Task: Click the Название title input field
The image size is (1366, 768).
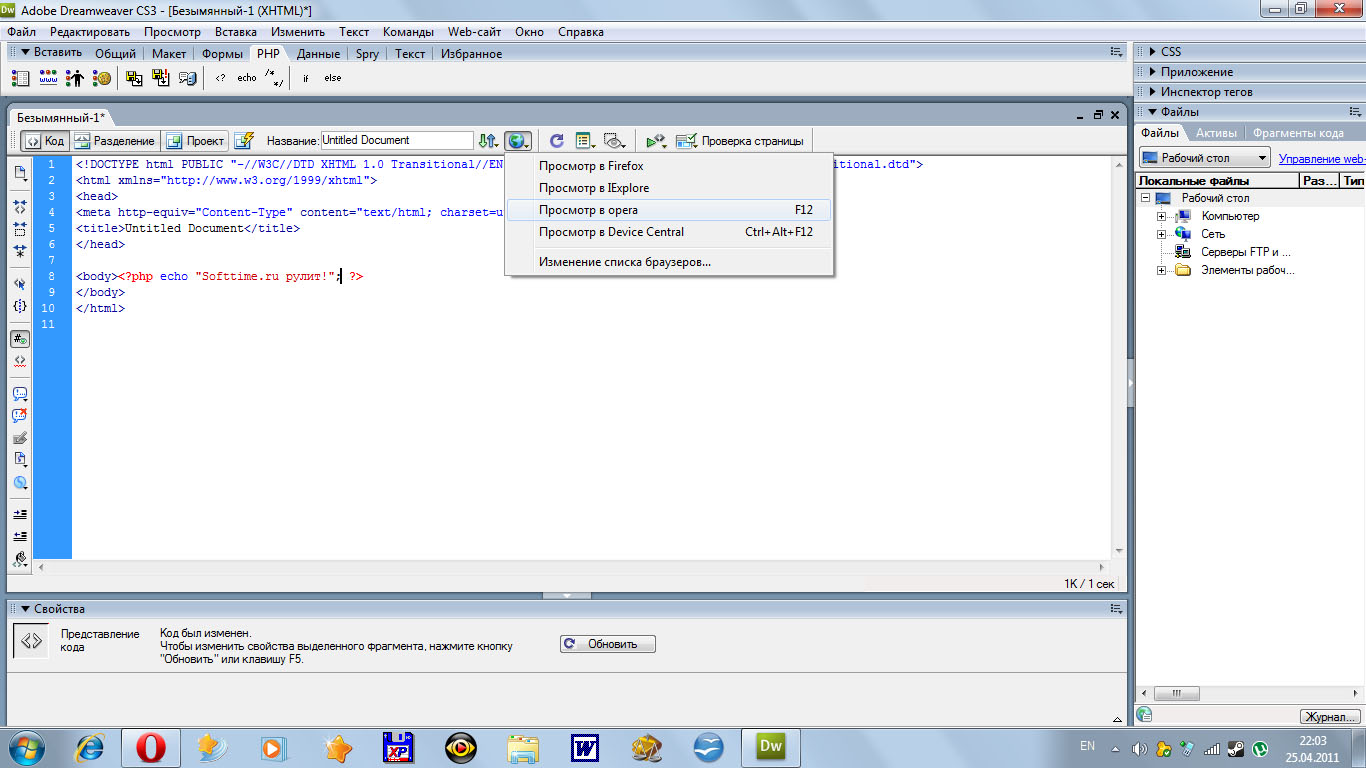Action: [x=397, y=140]
